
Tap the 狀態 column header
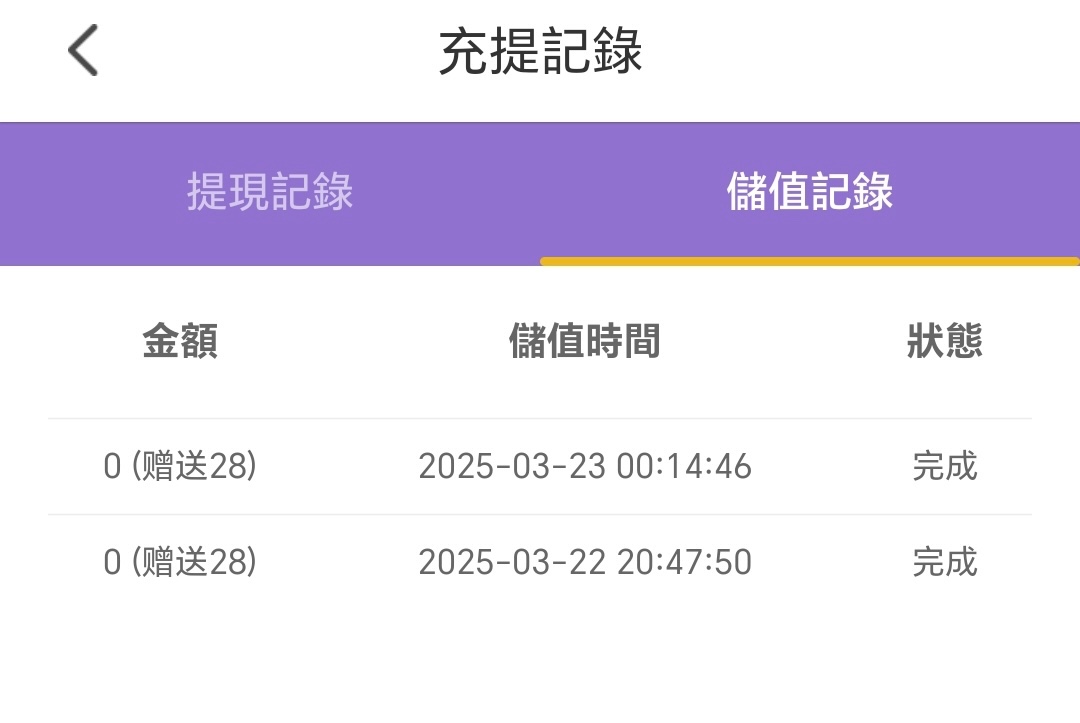click(944, 341)
